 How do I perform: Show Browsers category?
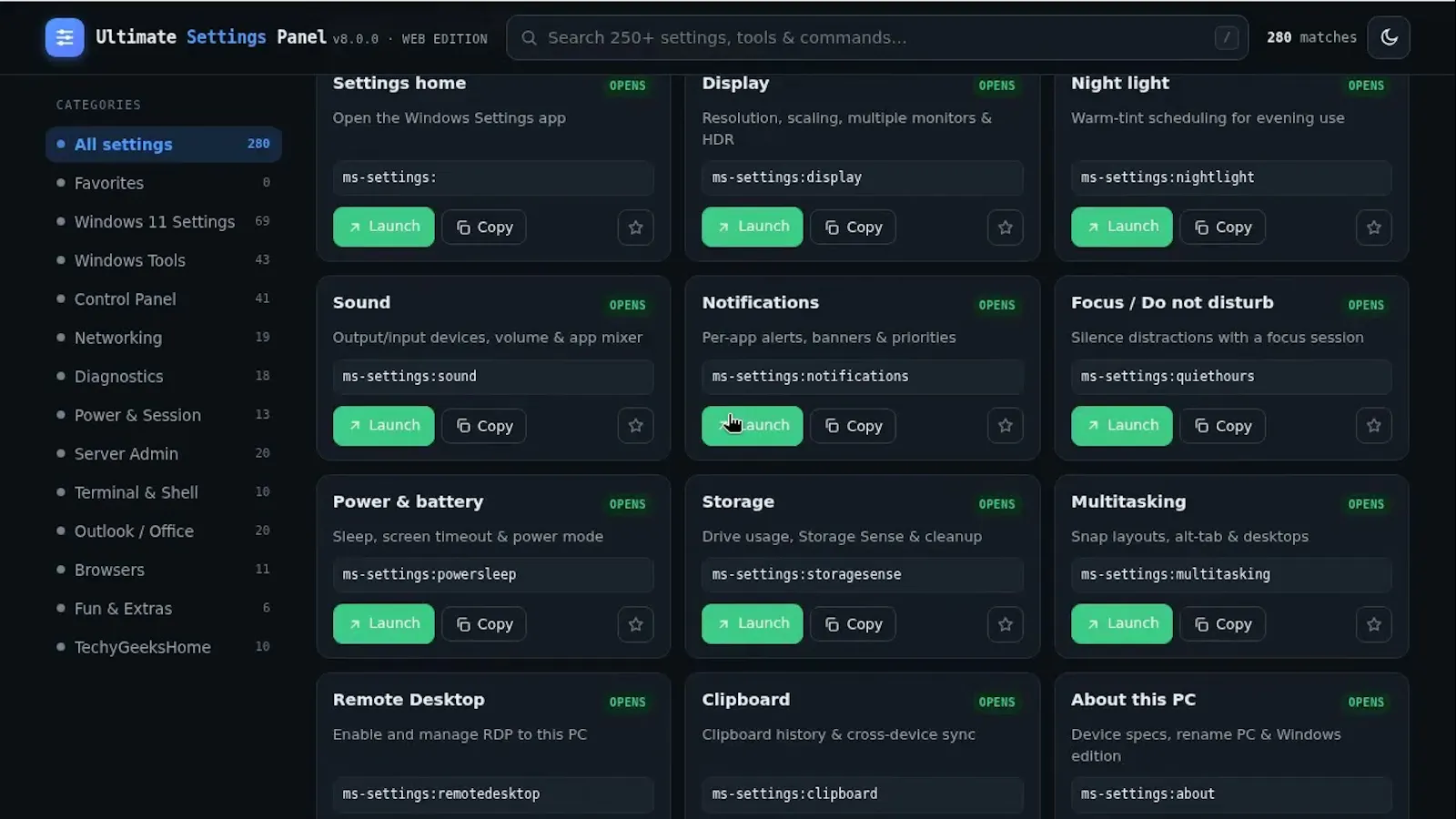click(x=164, y=570)
